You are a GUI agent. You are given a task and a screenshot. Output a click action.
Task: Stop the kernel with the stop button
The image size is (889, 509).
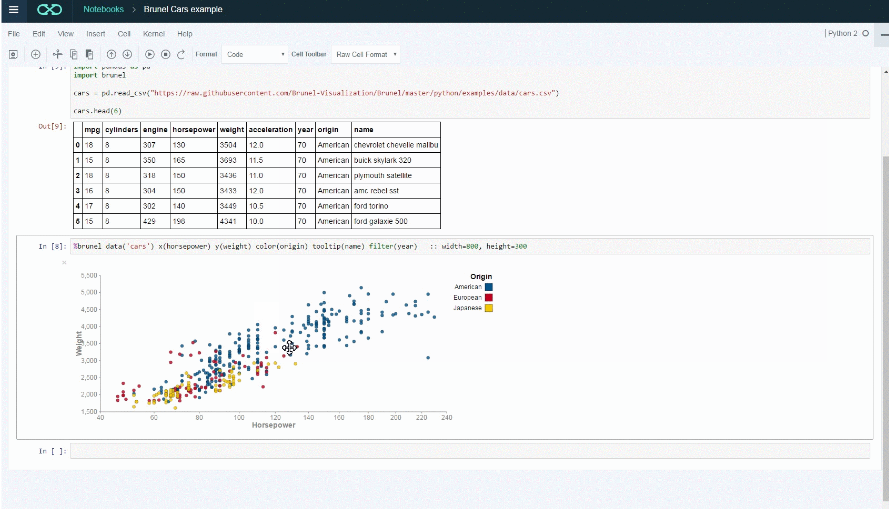tap(166, 54)
